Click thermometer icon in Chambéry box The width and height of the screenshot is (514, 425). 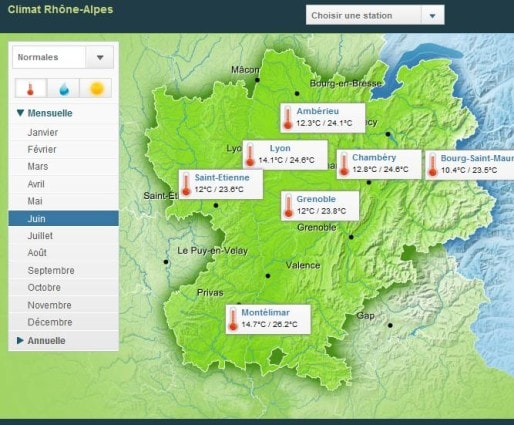tap(344, 164)
